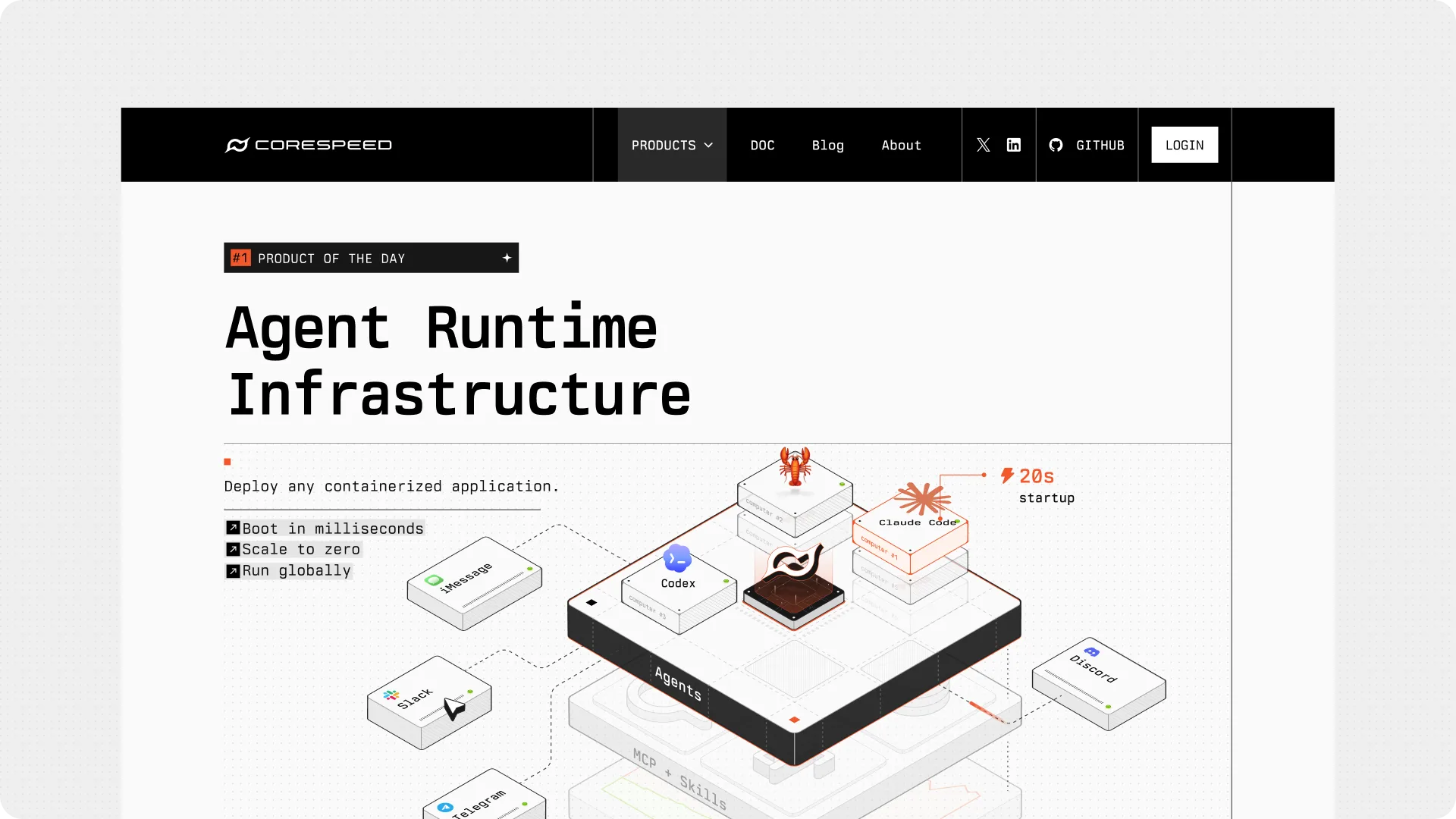Click the Boot in milliseconds link
Viewport: 1456px width, 819px height.
(x=333, y=529)
